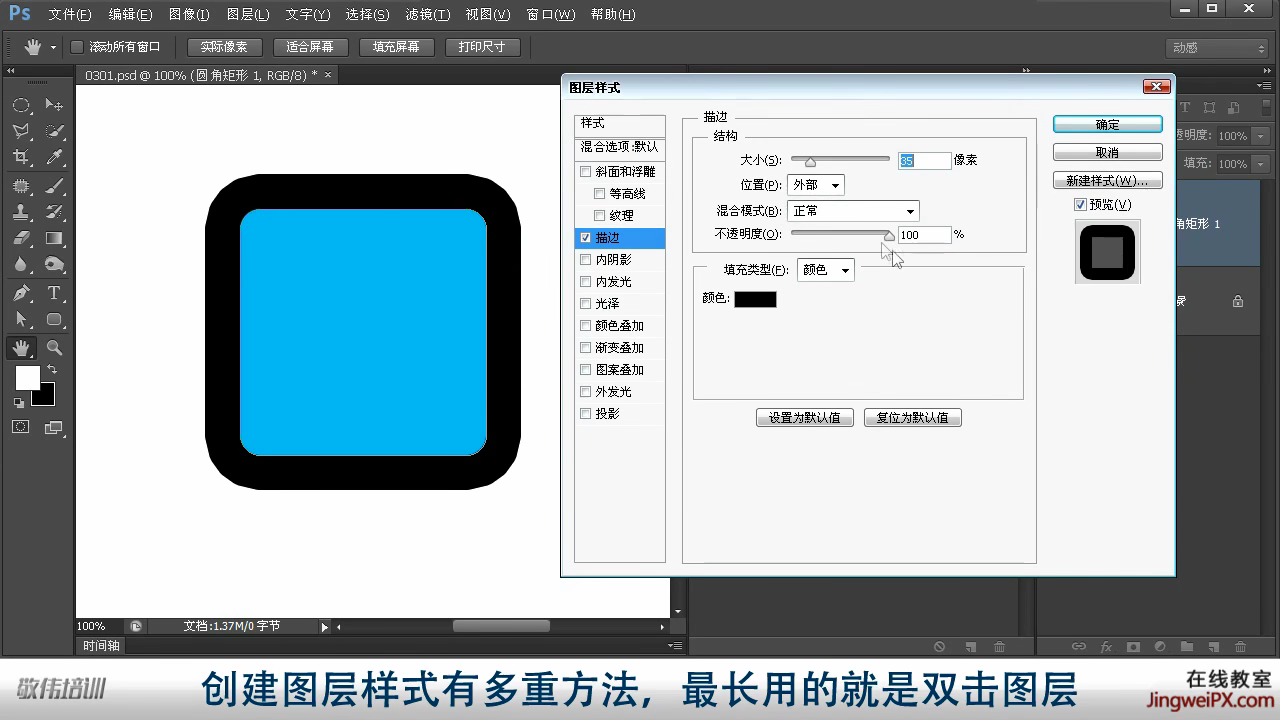Open the 编辑 menu

(x=130, y=15)
